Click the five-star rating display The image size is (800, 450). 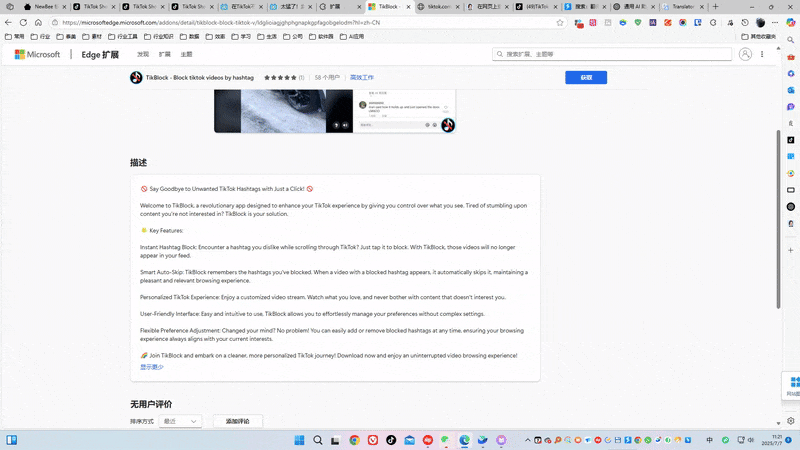tap(280, 78)
